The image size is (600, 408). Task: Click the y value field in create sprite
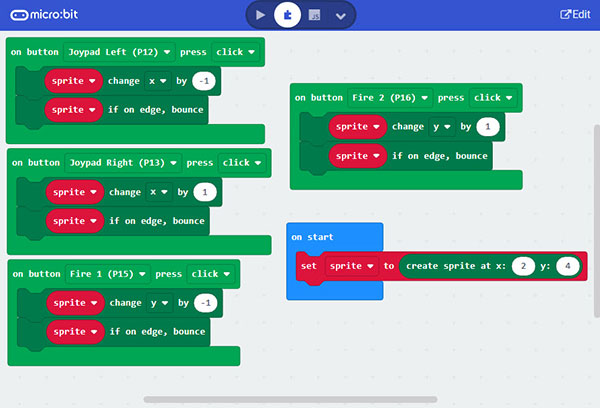[567, 266]
